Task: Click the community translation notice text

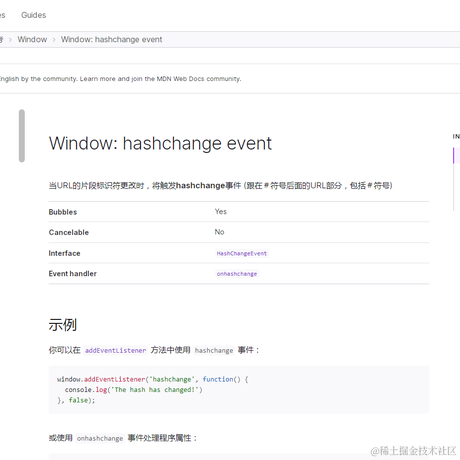Action: point(120,79)
